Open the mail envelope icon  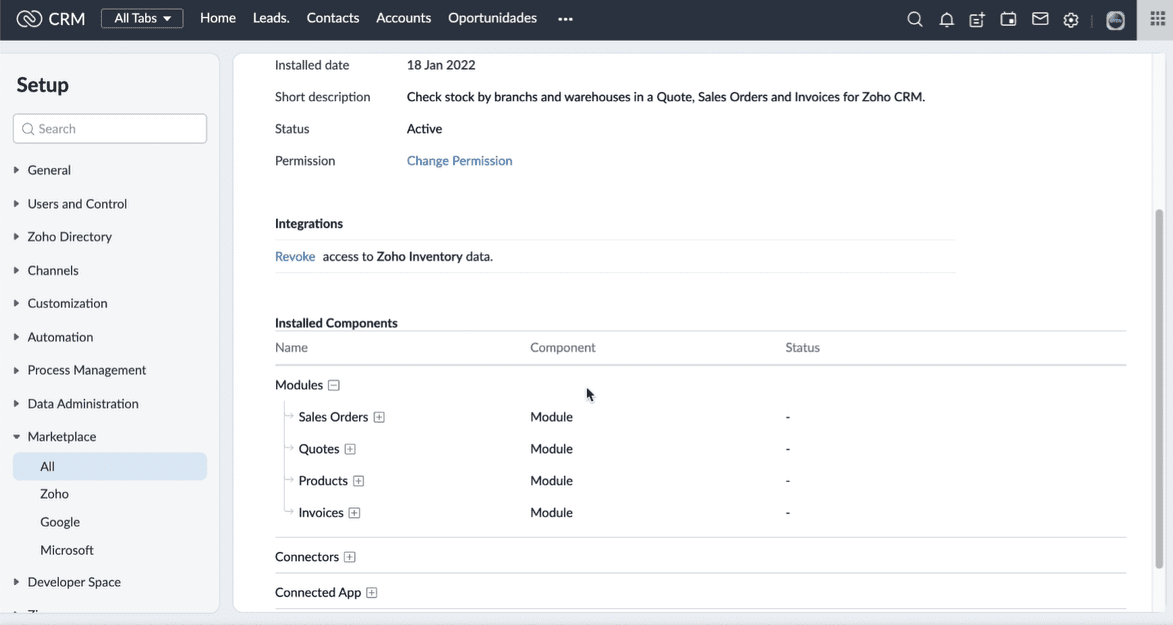click(x=1040, y=19)
